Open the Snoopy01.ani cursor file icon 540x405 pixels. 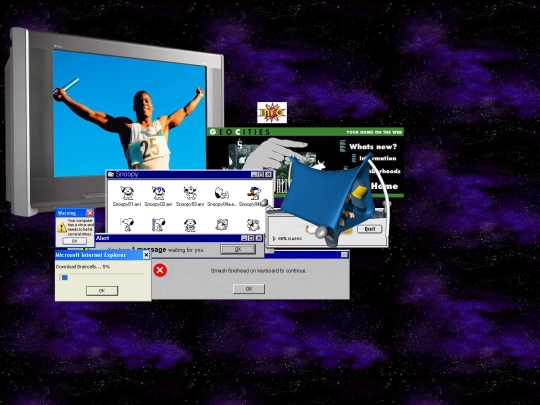(x=127, y=193)
